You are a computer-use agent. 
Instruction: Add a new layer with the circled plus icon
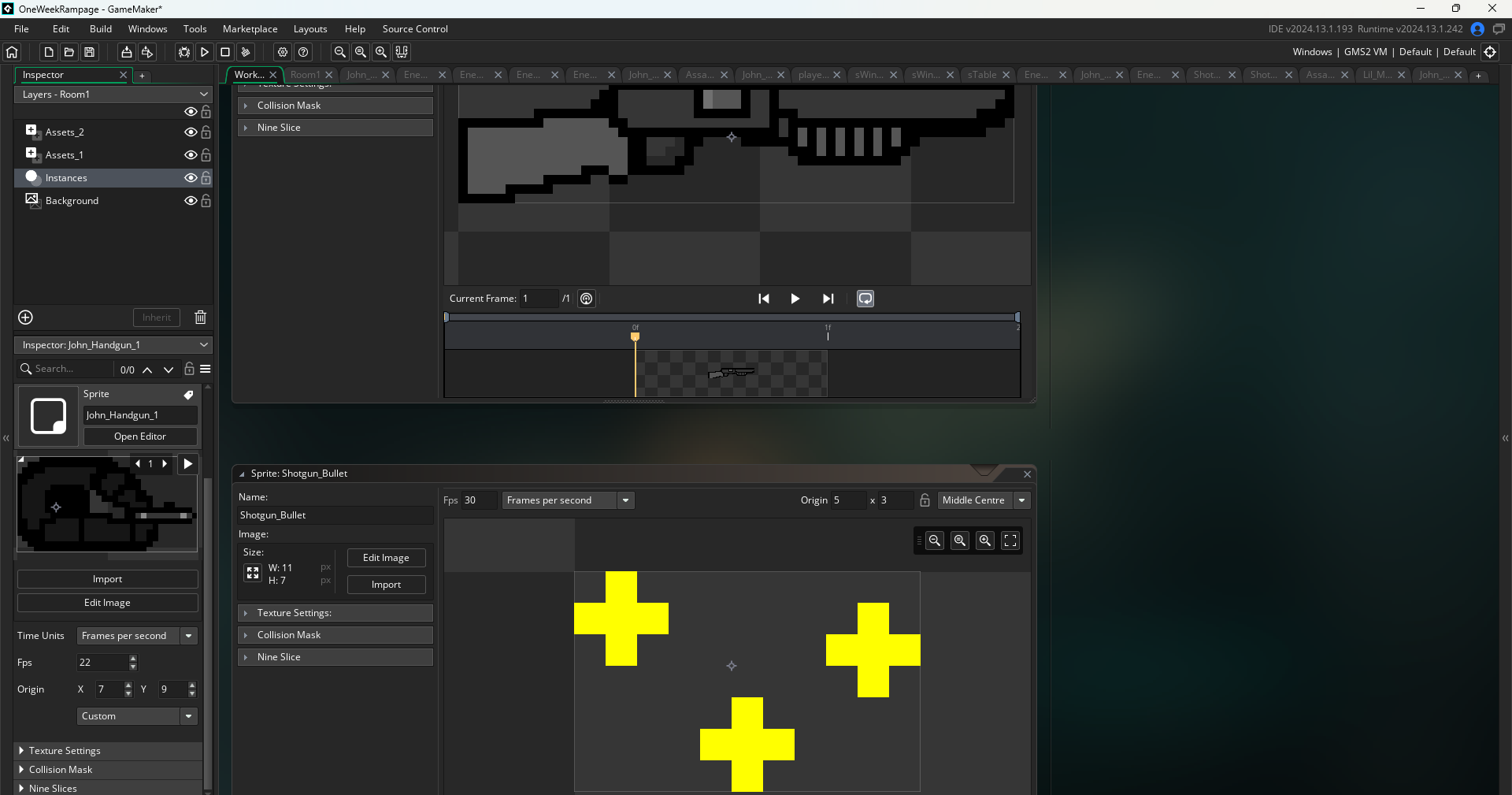click(25, 318)
